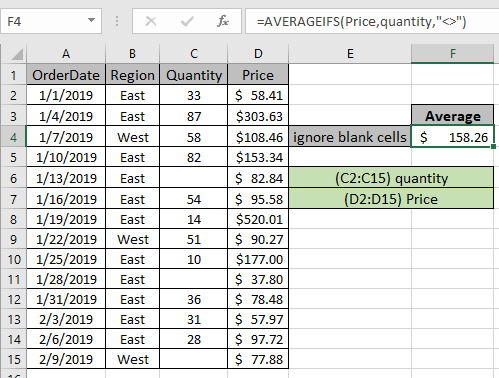Viewport: 499px width, 378px height.
Task: Click the ignore blank cells label
Action: coord(350,137)
